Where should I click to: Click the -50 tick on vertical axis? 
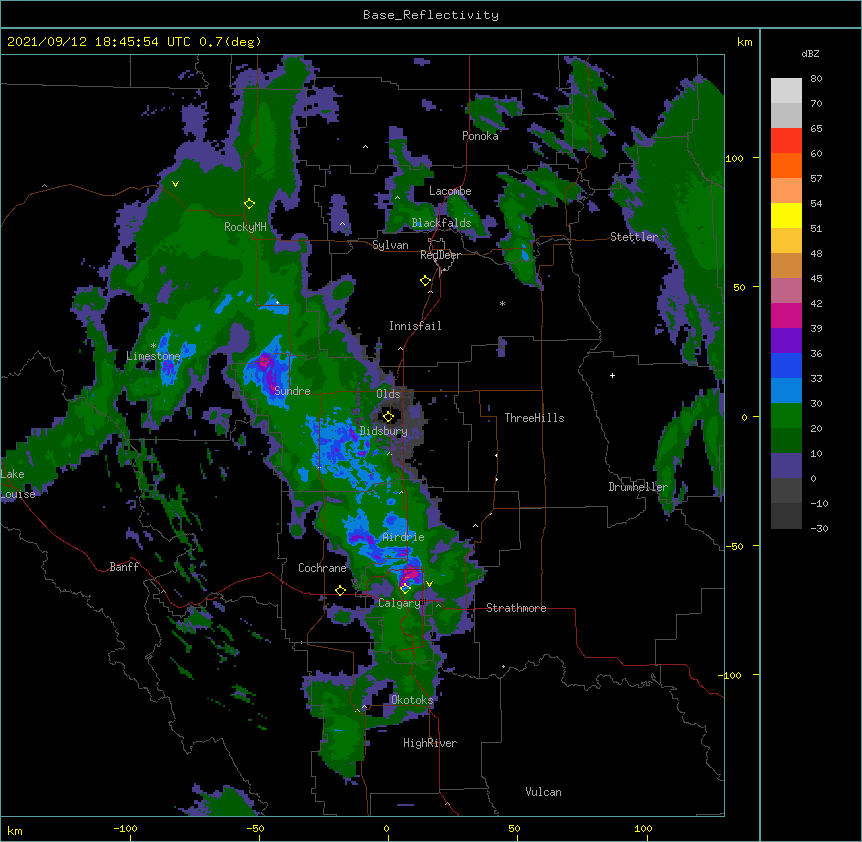[734, 546]
